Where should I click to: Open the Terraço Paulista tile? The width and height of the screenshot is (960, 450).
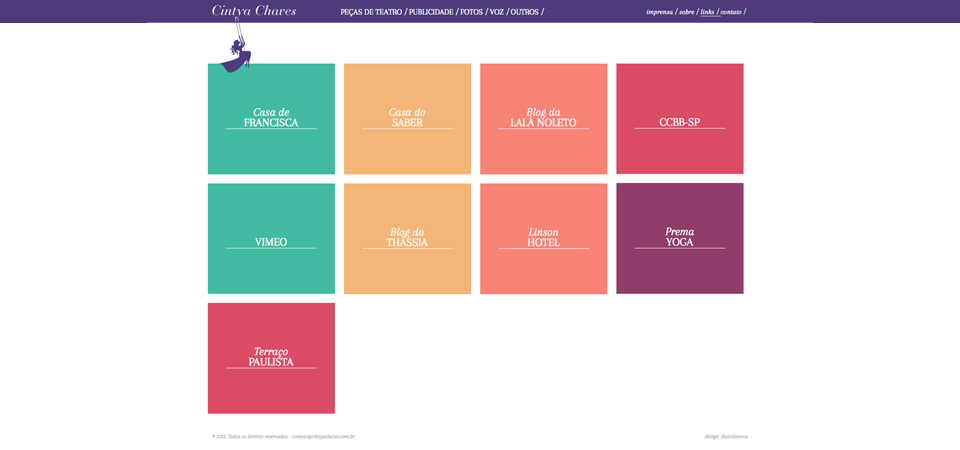coord(271,358)
